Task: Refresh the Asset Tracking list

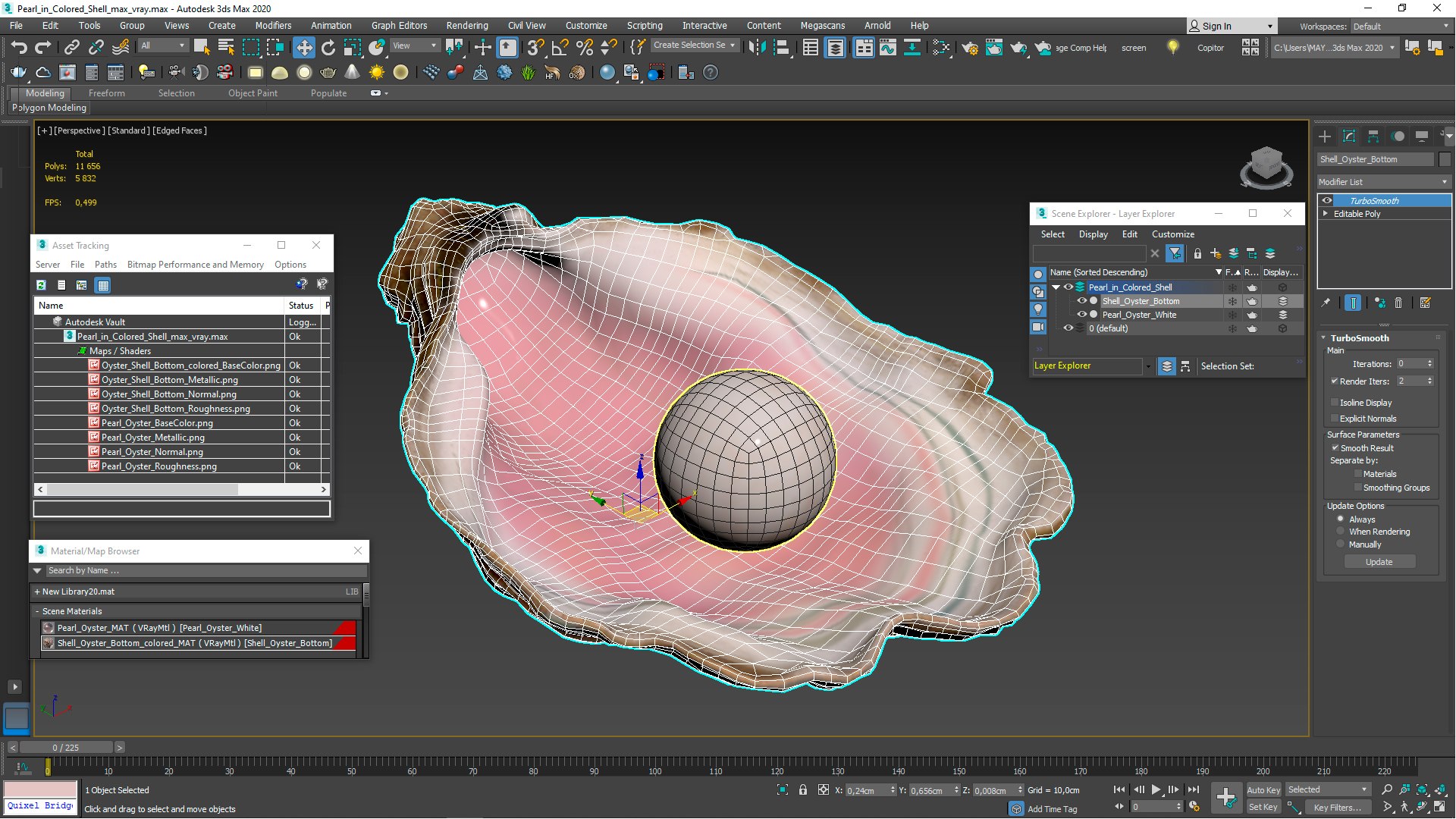Action: tap(42, 285)
